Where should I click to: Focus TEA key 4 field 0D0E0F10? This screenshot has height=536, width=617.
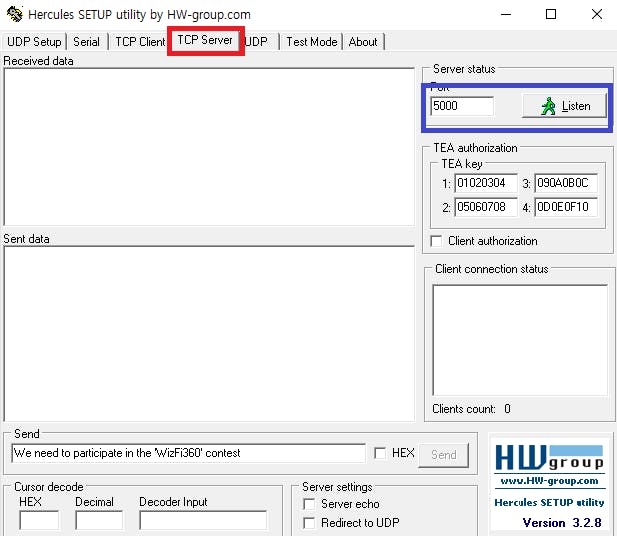coord(566,207)
